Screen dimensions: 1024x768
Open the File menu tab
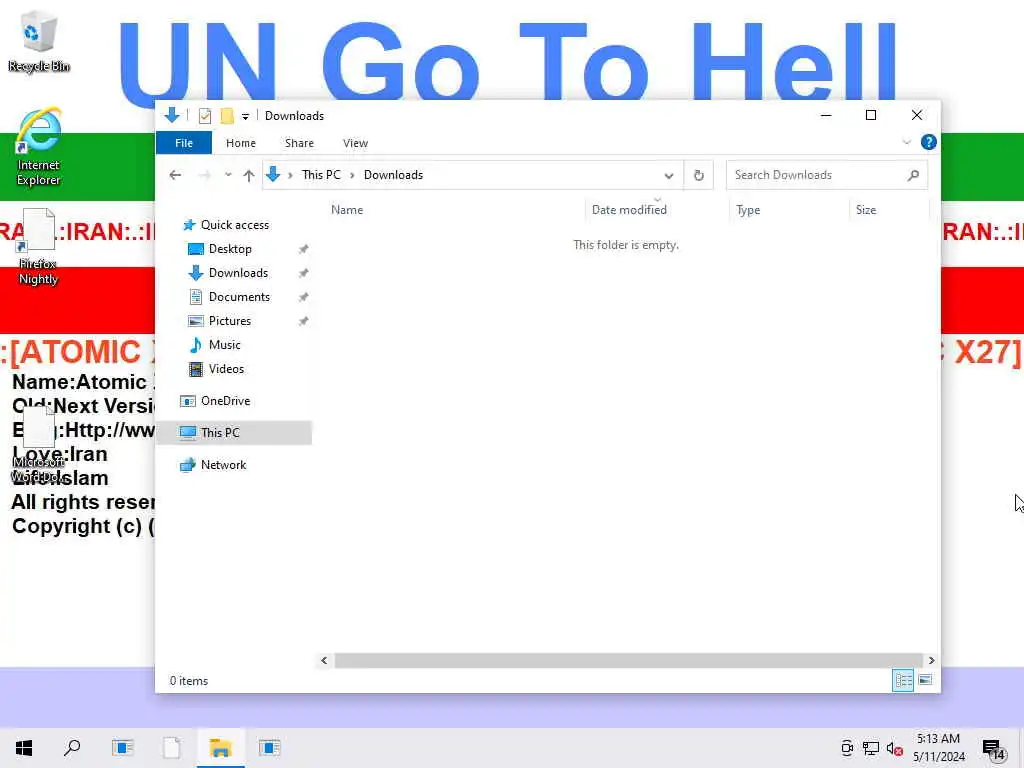click(x=184, y=143)
